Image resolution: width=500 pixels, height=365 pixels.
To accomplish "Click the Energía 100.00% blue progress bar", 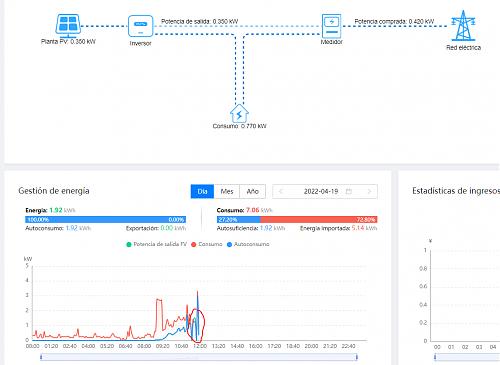I will click(x=105, y=219).
